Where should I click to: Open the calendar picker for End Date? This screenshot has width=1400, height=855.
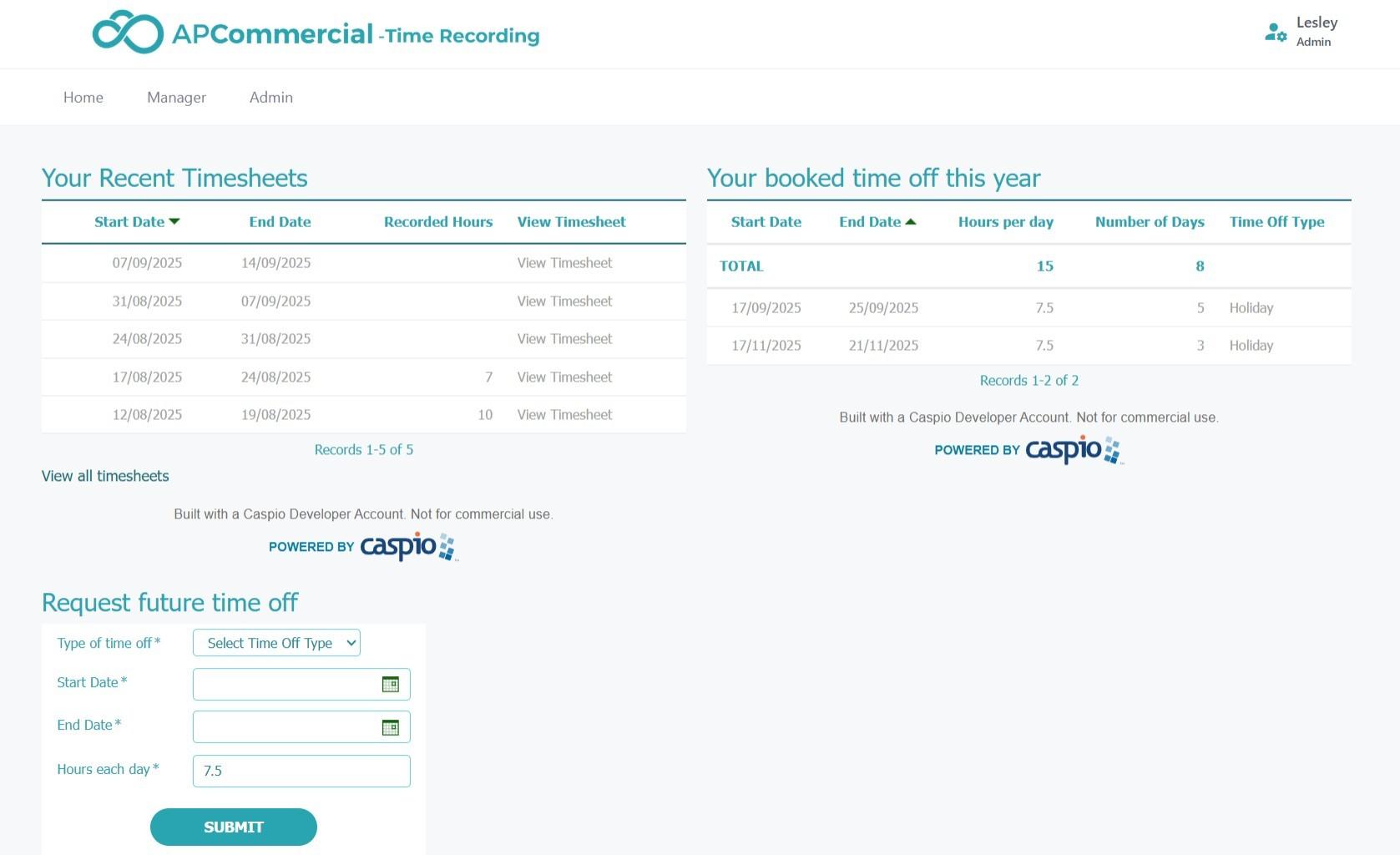[390, 726]
